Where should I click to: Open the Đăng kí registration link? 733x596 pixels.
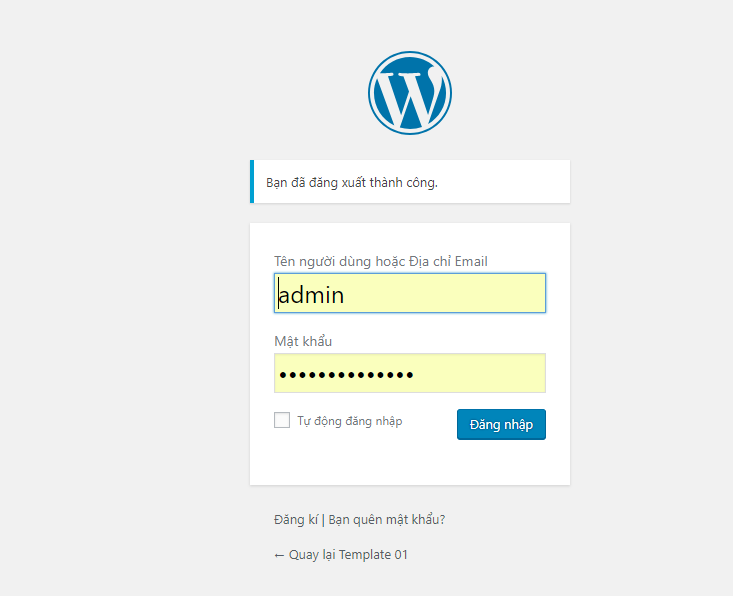click(296, 519)
